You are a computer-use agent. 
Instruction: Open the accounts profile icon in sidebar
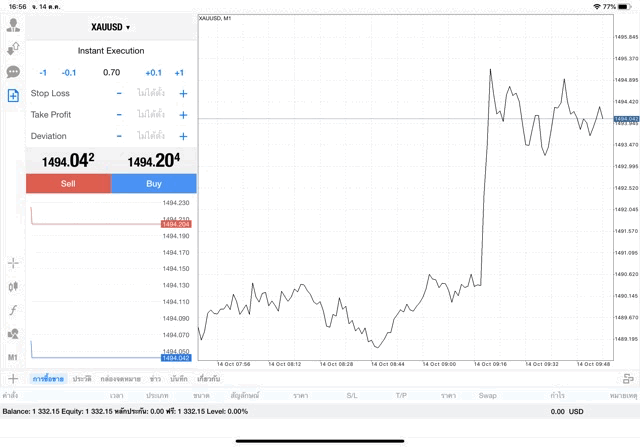tap(13, 25)
